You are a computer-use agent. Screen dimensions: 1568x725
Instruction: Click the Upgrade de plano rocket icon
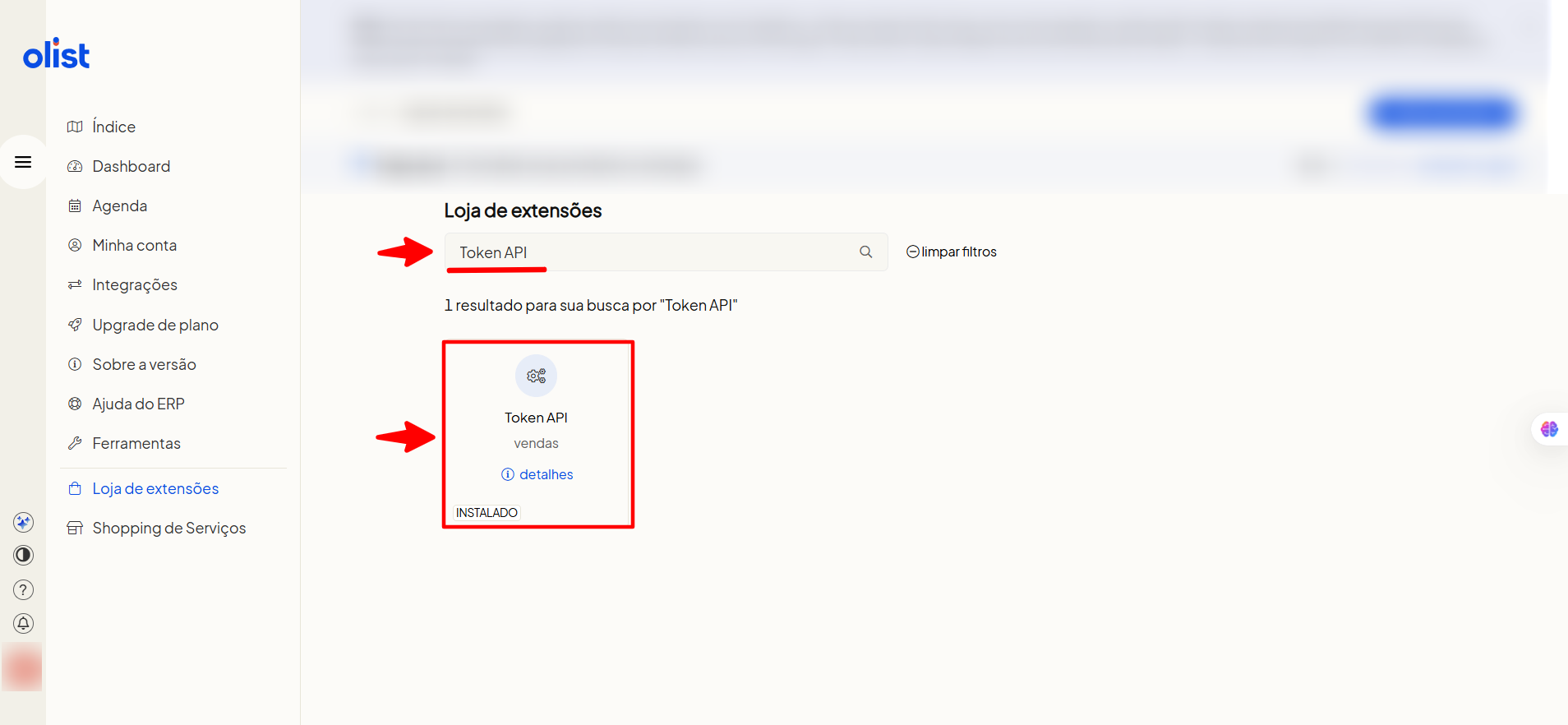[75, 325]
